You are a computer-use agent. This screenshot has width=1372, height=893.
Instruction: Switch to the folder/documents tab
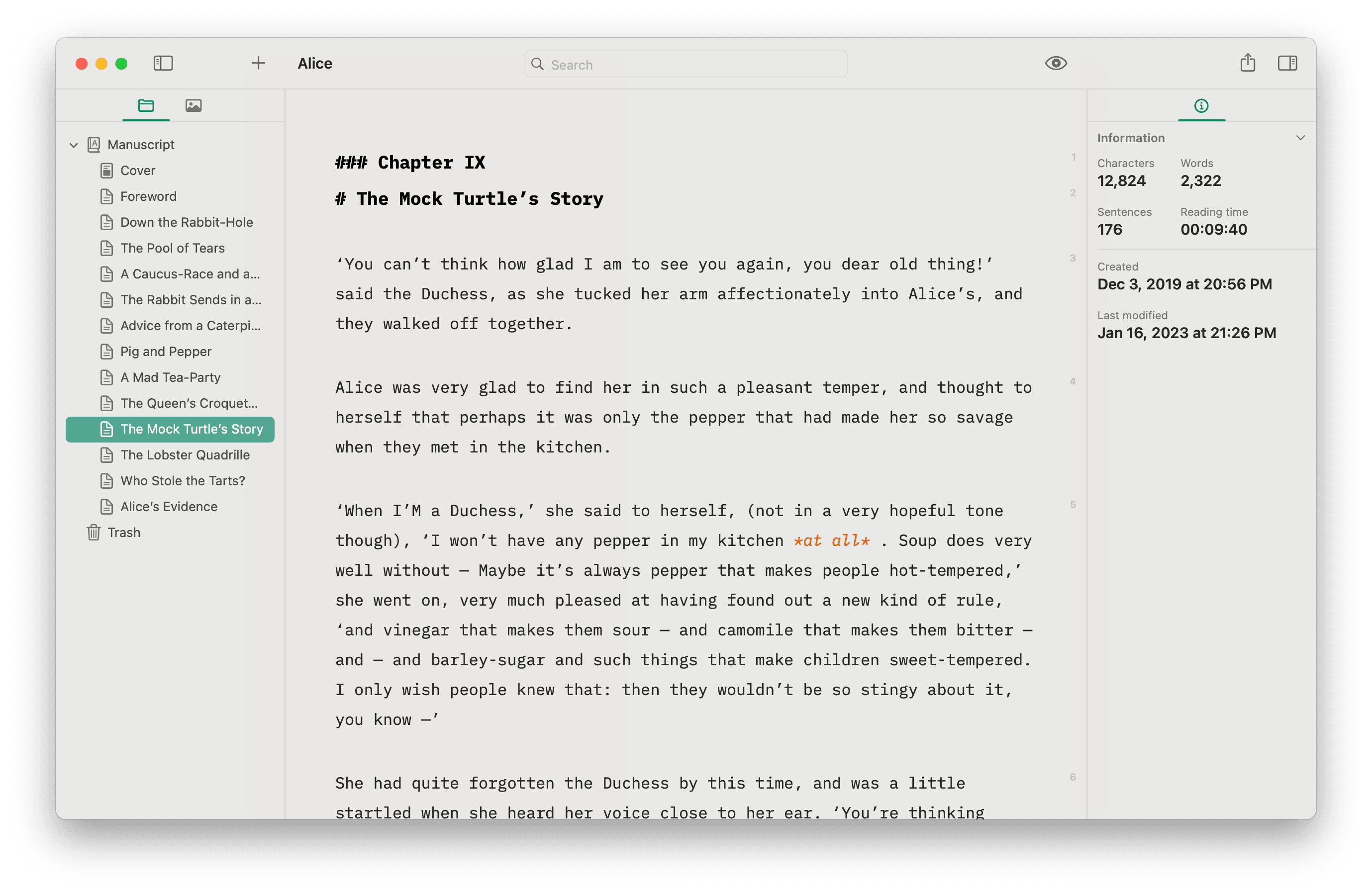coord(146,105)
